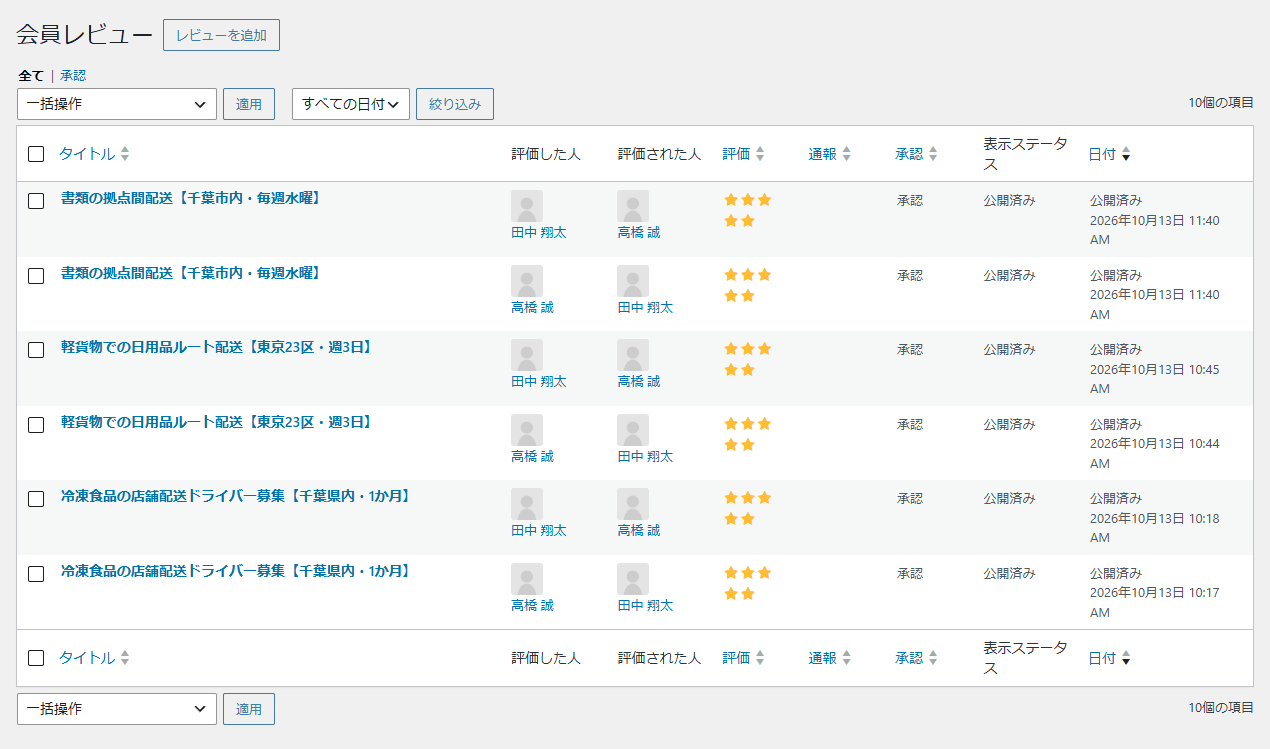Select checkbox of 軽貨物 row dated 10:45 AM
The height and width of the screenshot is (749, 1270).
point(36,350)
